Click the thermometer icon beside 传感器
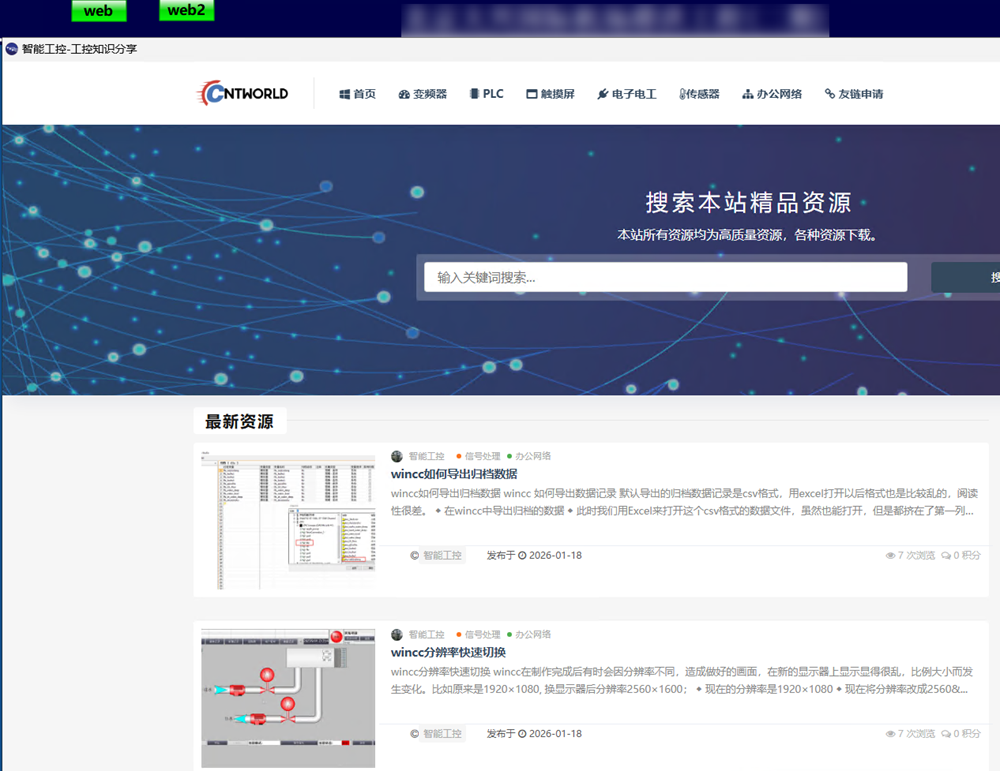Screen dimensions: 1000x771 coord(682,94)
